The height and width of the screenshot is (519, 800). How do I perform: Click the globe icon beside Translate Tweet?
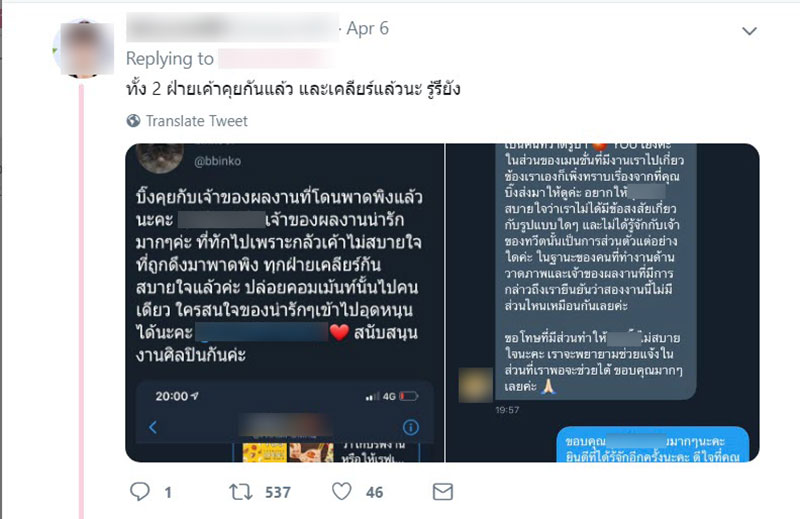(x=133, y=120)
